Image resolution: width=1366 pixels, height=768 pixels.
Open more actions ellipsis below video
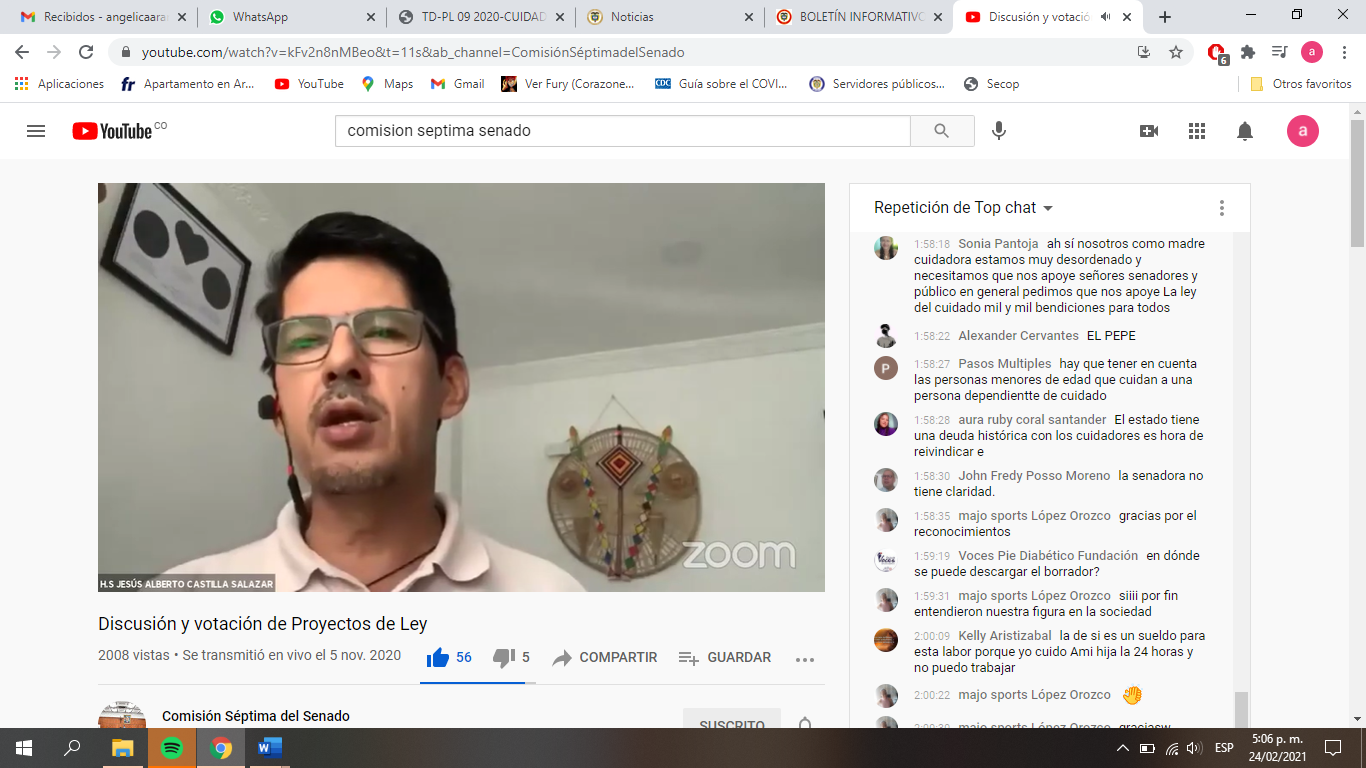[x=805, y=658]
